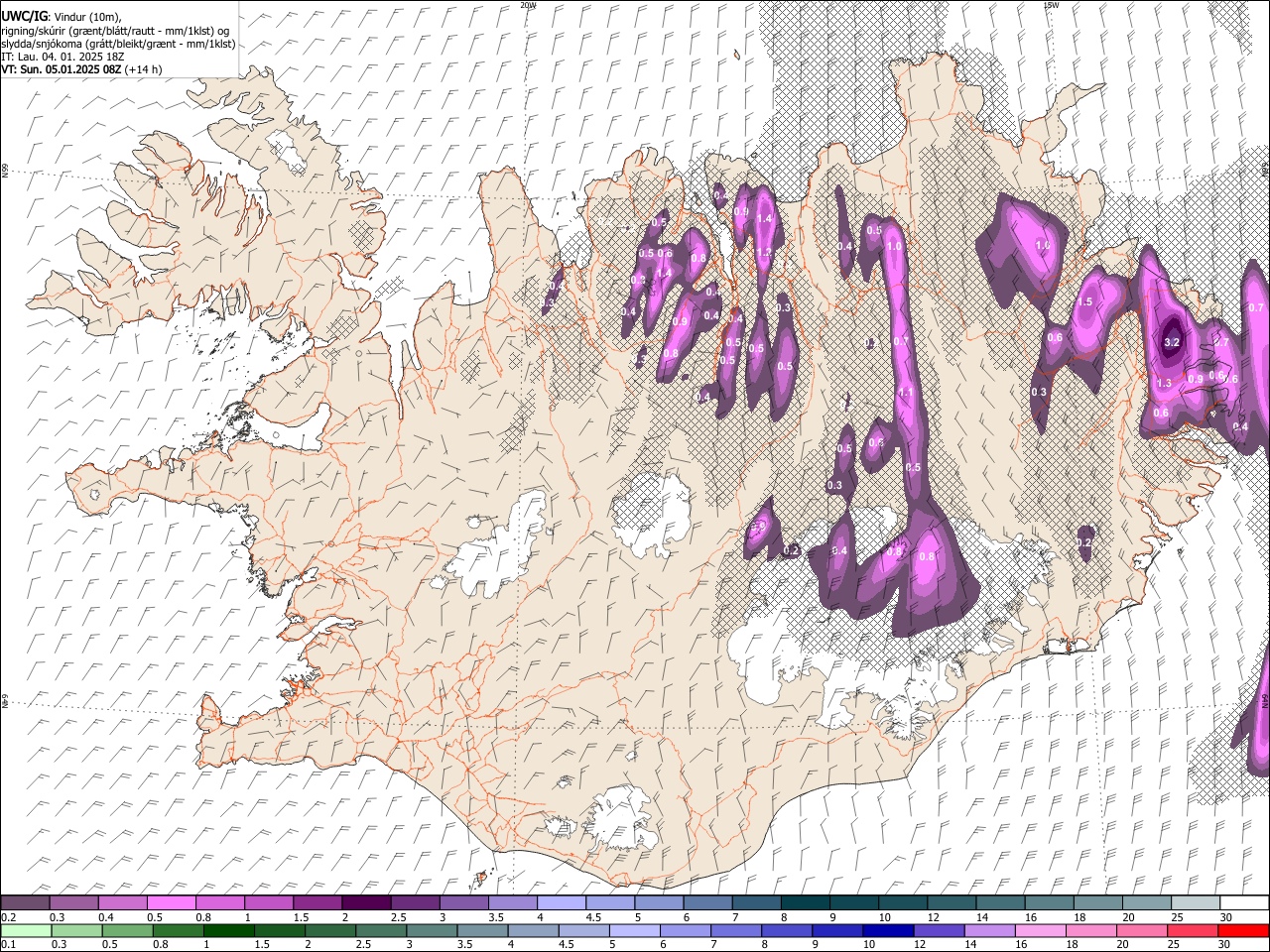This screenshot has width=1270, height=952.
Task: Click the '4.5' label in the lower legend row
Action: click(x=567, y=945)
